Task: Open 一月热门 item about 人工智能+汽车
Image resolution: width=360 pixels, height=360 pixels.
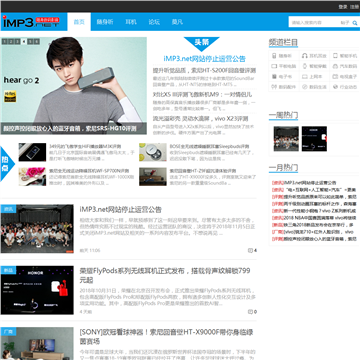Action: tap(314, 190)
